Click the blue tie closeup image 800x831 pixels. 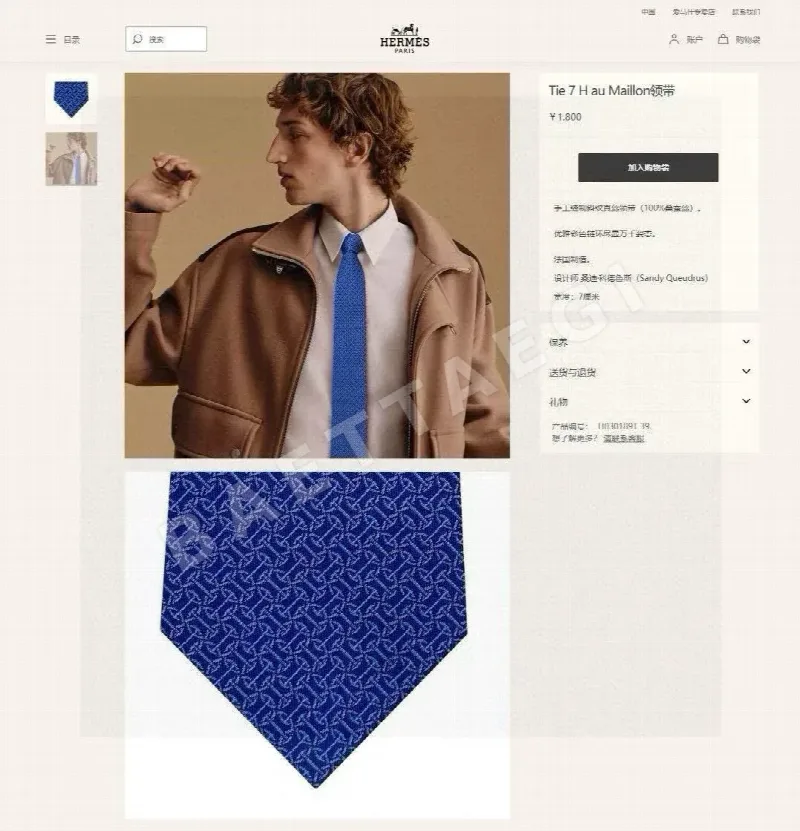[317, 644]
